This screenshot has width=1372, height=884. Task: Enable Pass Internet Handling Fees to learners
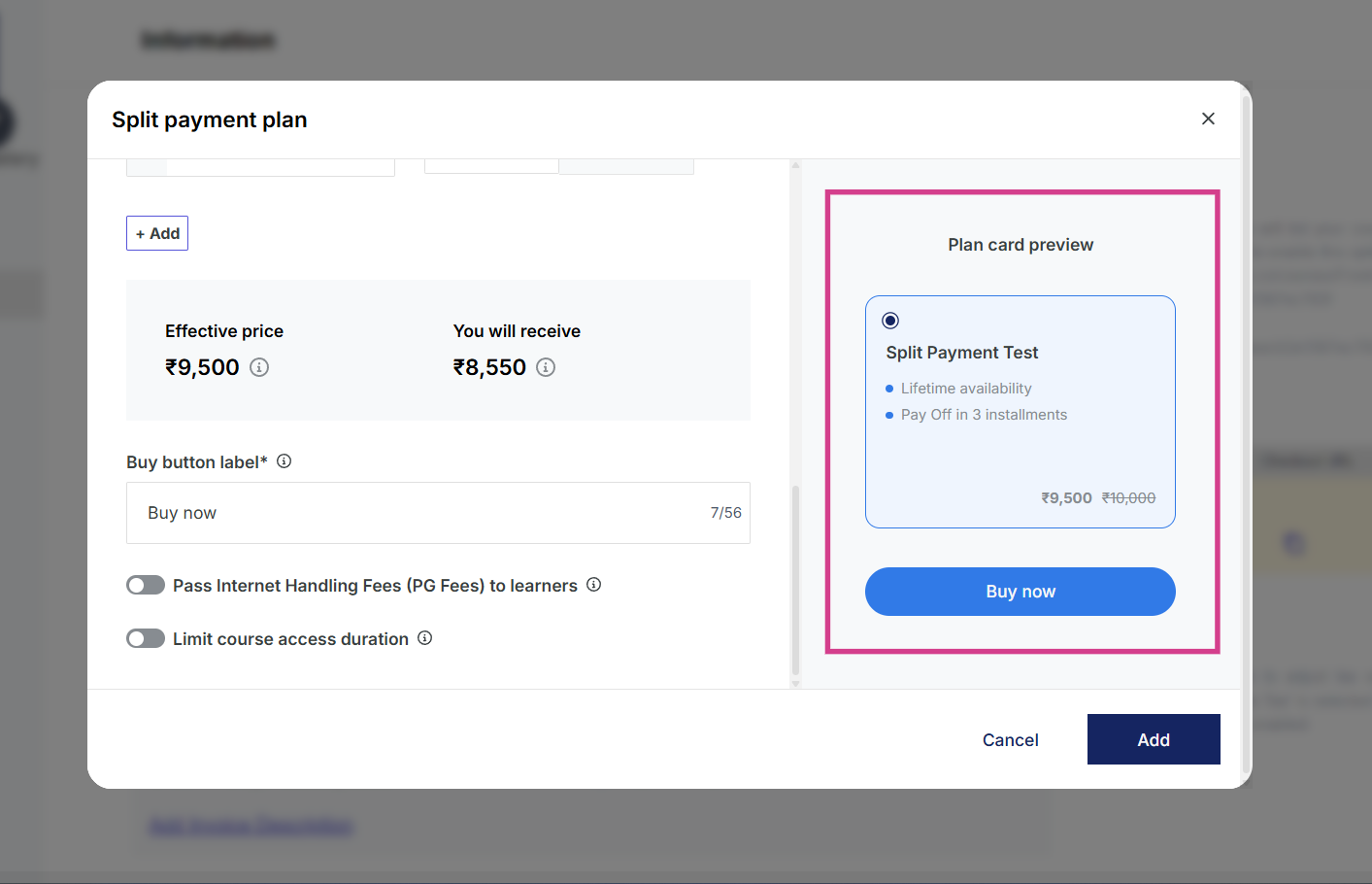(146, 585)
